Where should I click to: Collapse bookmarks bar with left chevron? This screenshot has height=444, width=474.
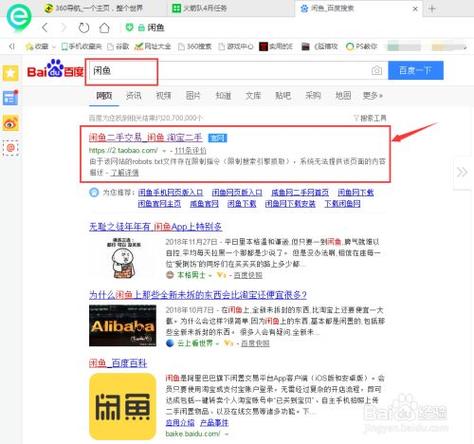(12, 46)
